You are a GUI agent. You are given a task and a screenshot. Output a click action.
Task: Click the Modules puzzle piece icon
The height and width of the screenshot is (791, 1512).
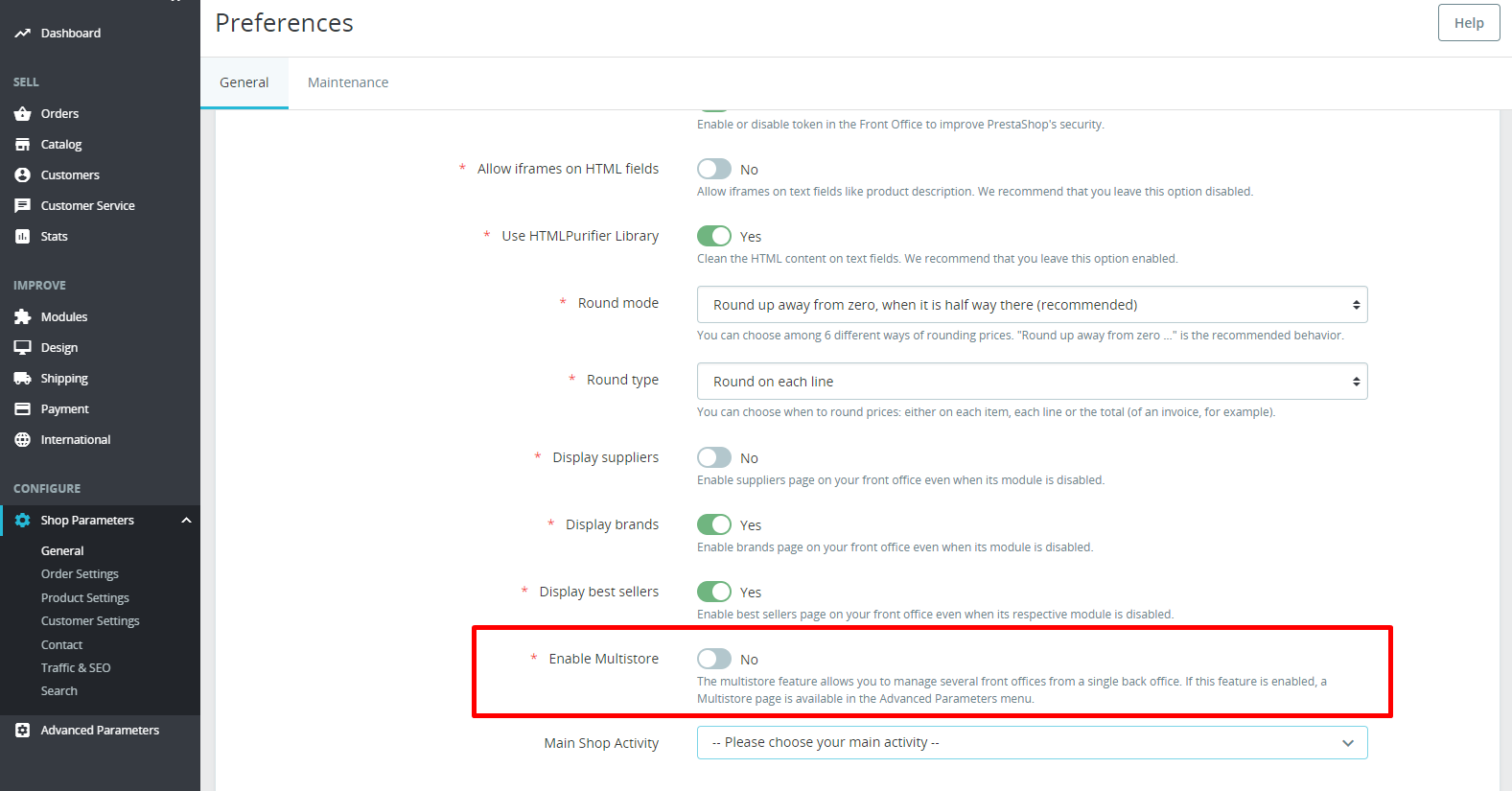tap(22, 317)
